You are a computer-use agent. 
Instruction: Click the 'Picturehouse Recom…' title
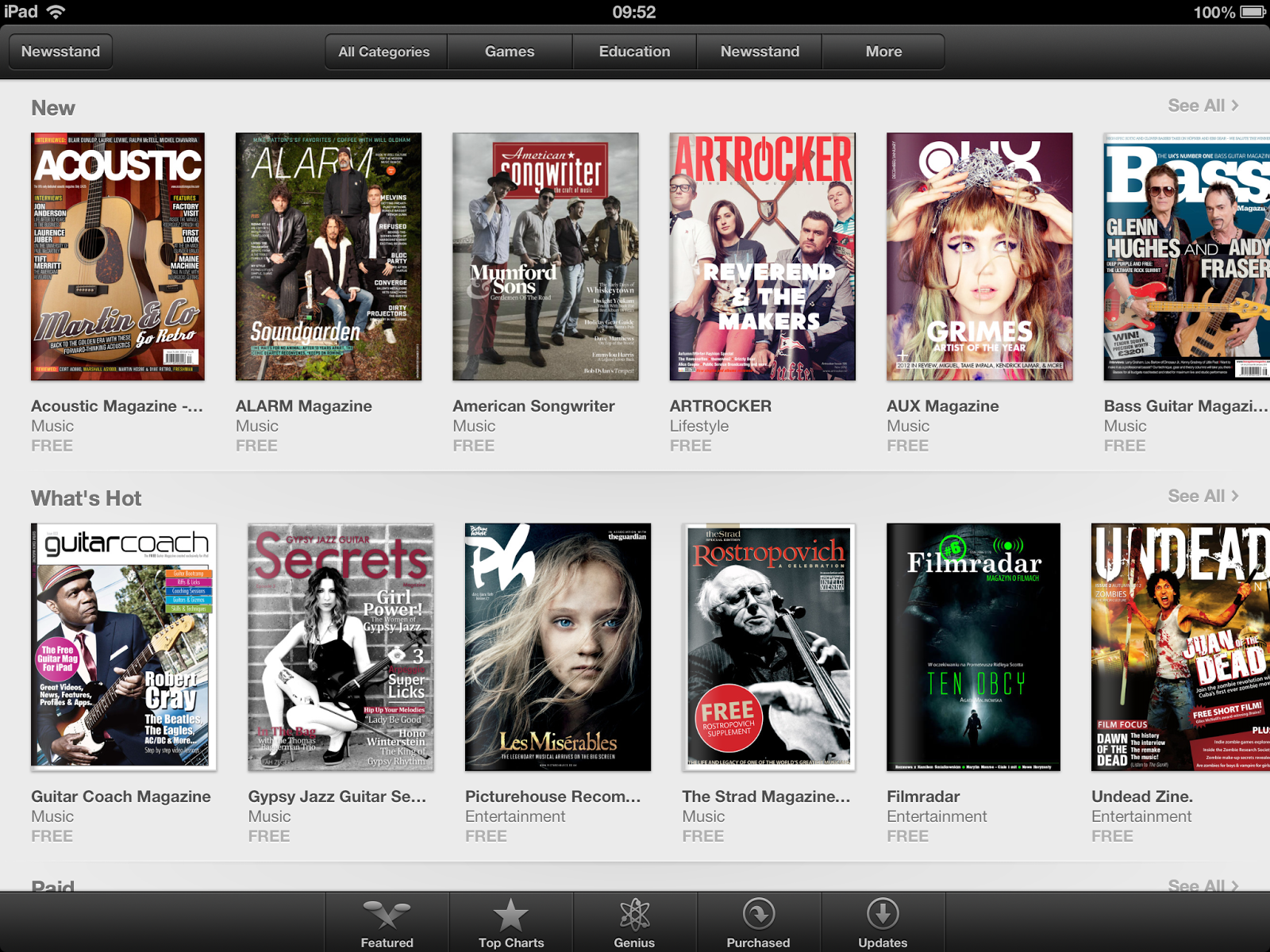(553, 797)
